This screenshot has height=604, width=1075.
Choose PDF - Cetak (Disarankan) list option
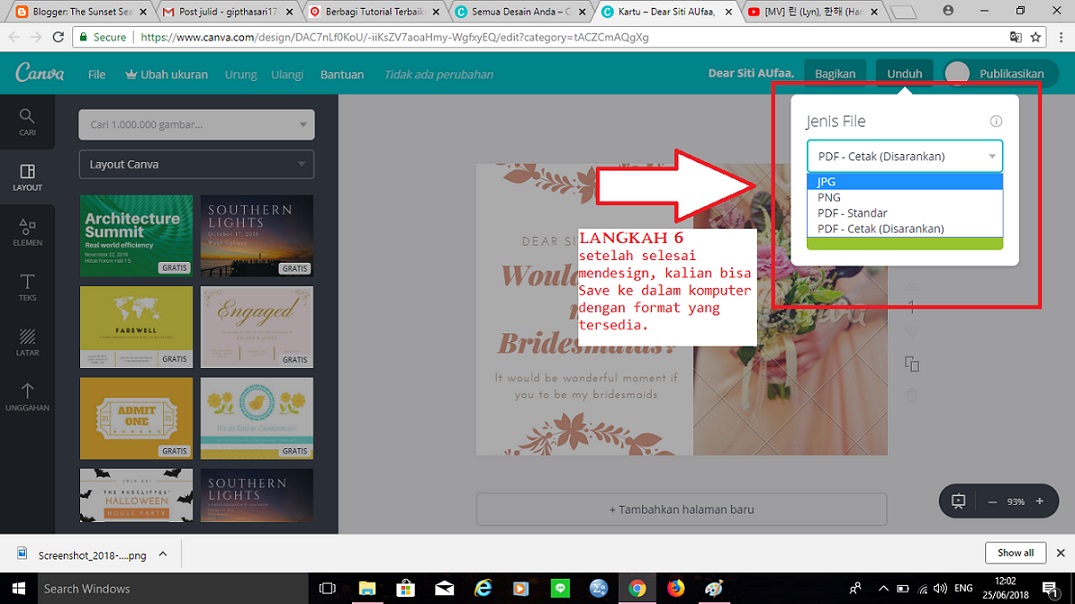point(904,229)
